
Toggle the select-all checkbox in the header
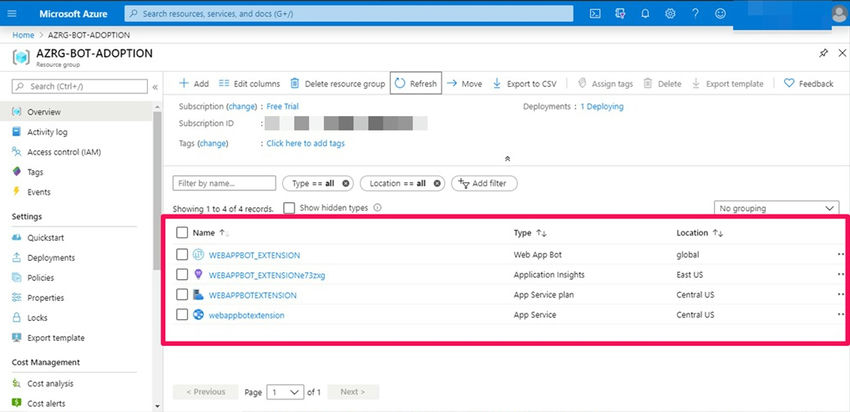point(182,233)
